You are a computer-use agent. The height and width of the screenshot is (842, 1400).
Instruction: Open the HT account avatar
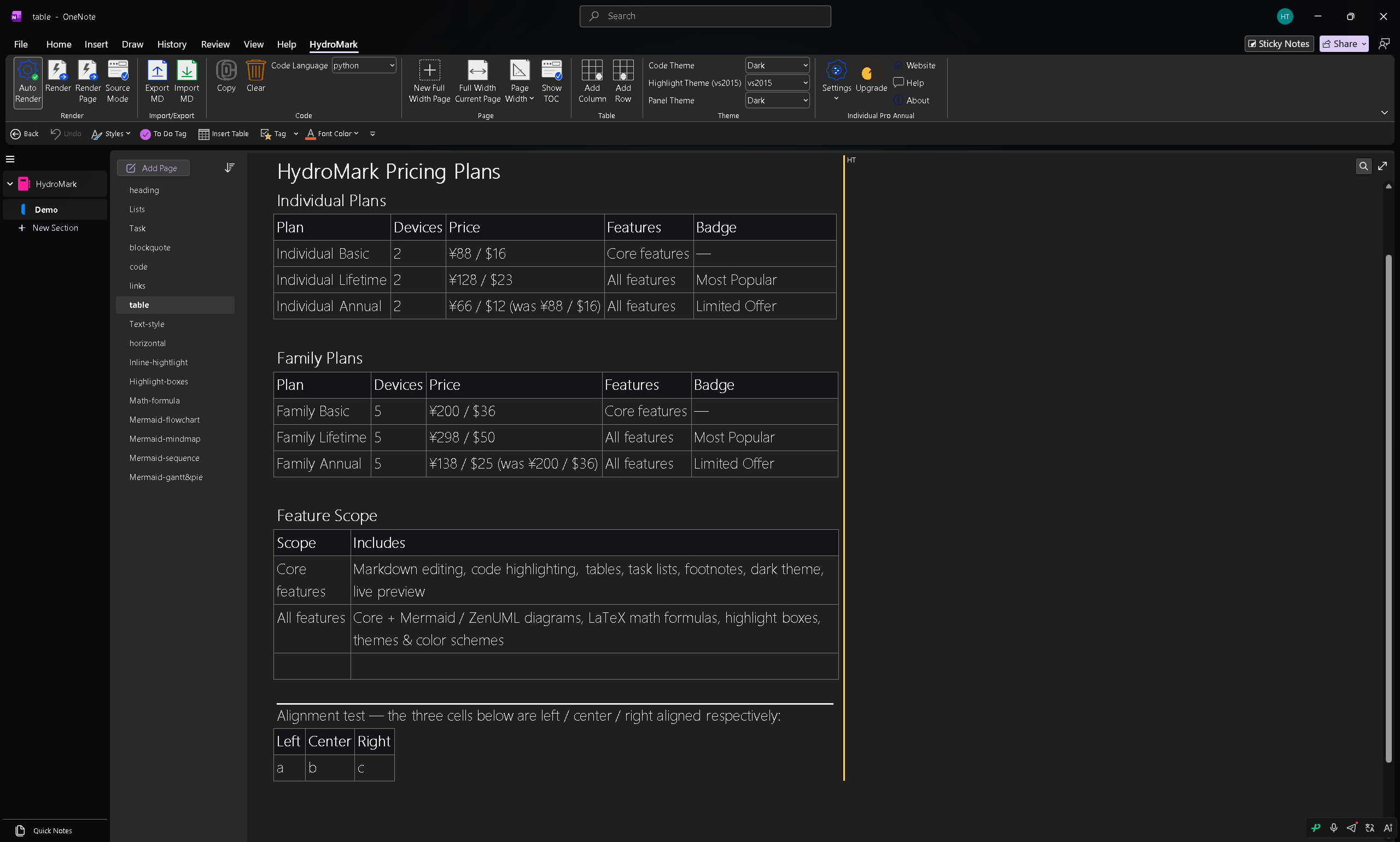click(1284, 16)
